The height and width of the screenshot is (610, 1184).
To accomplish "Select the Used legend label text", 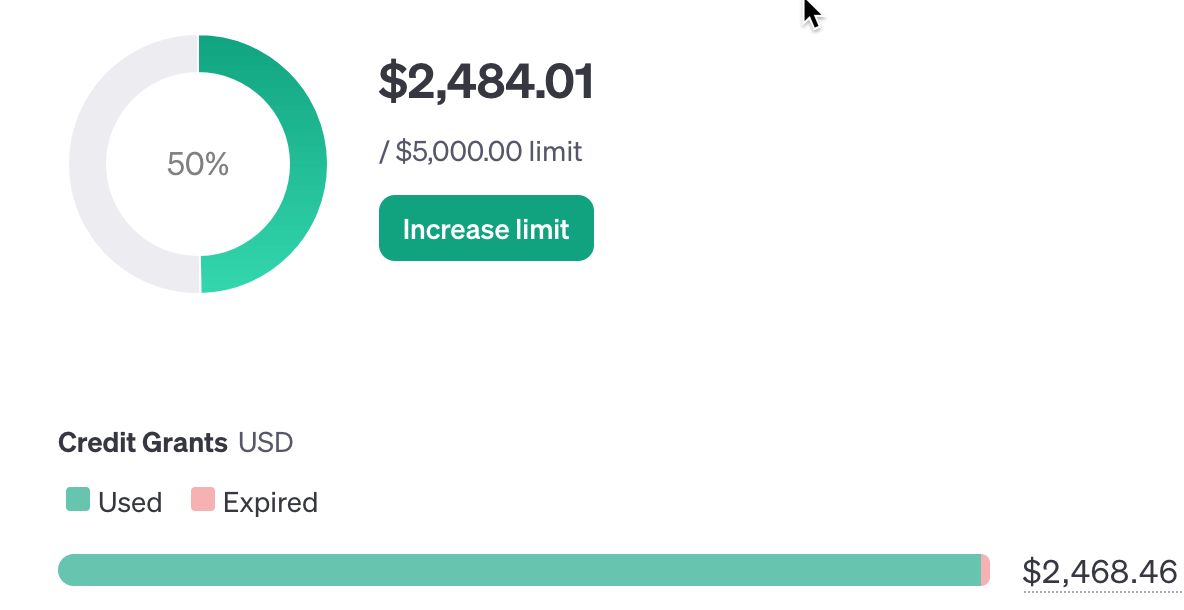I will [x=130, y=502].
